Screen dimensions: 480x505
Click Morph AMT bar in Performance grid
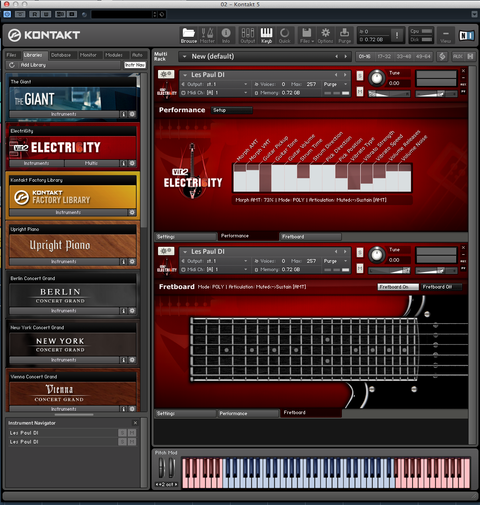pyautogui.click(x=240, y=178)
